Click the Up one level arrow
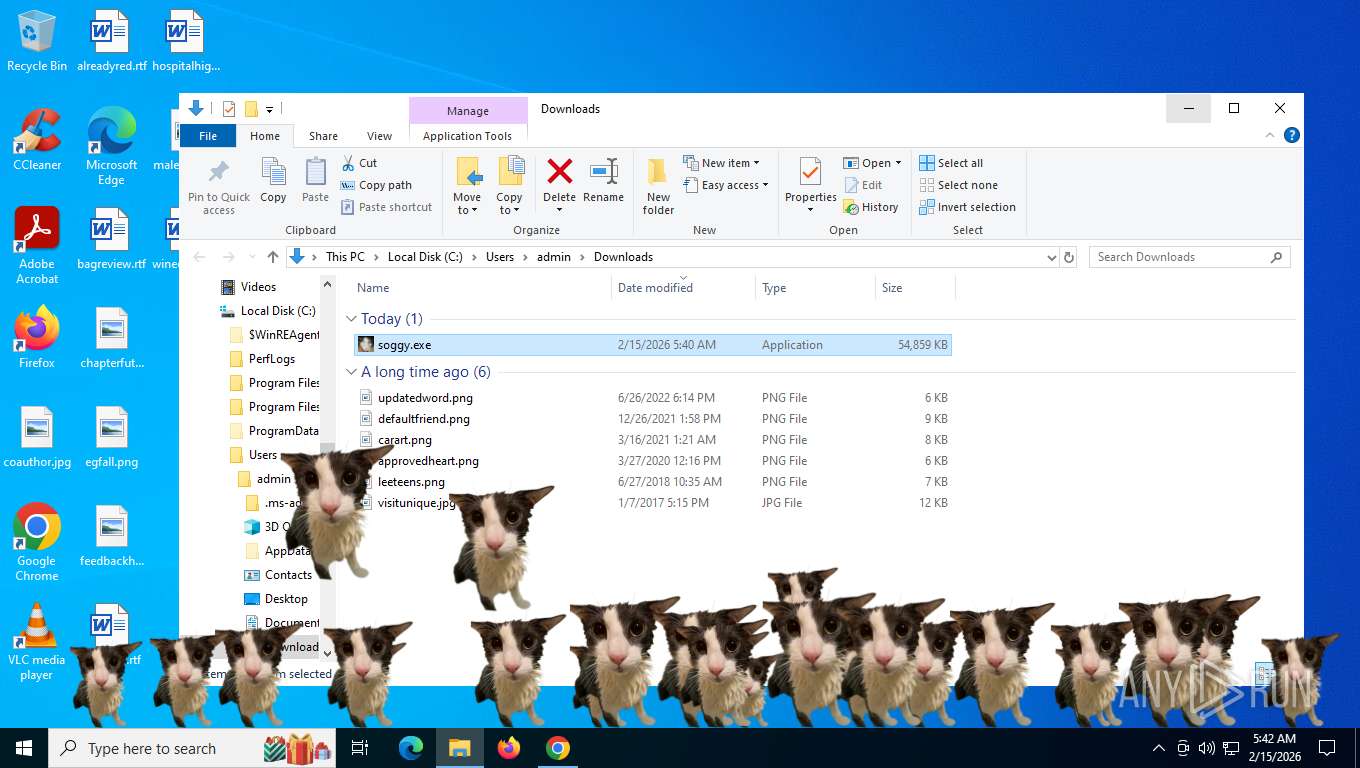The height and width of the screenshot is (768, 1360). point(273,257)
